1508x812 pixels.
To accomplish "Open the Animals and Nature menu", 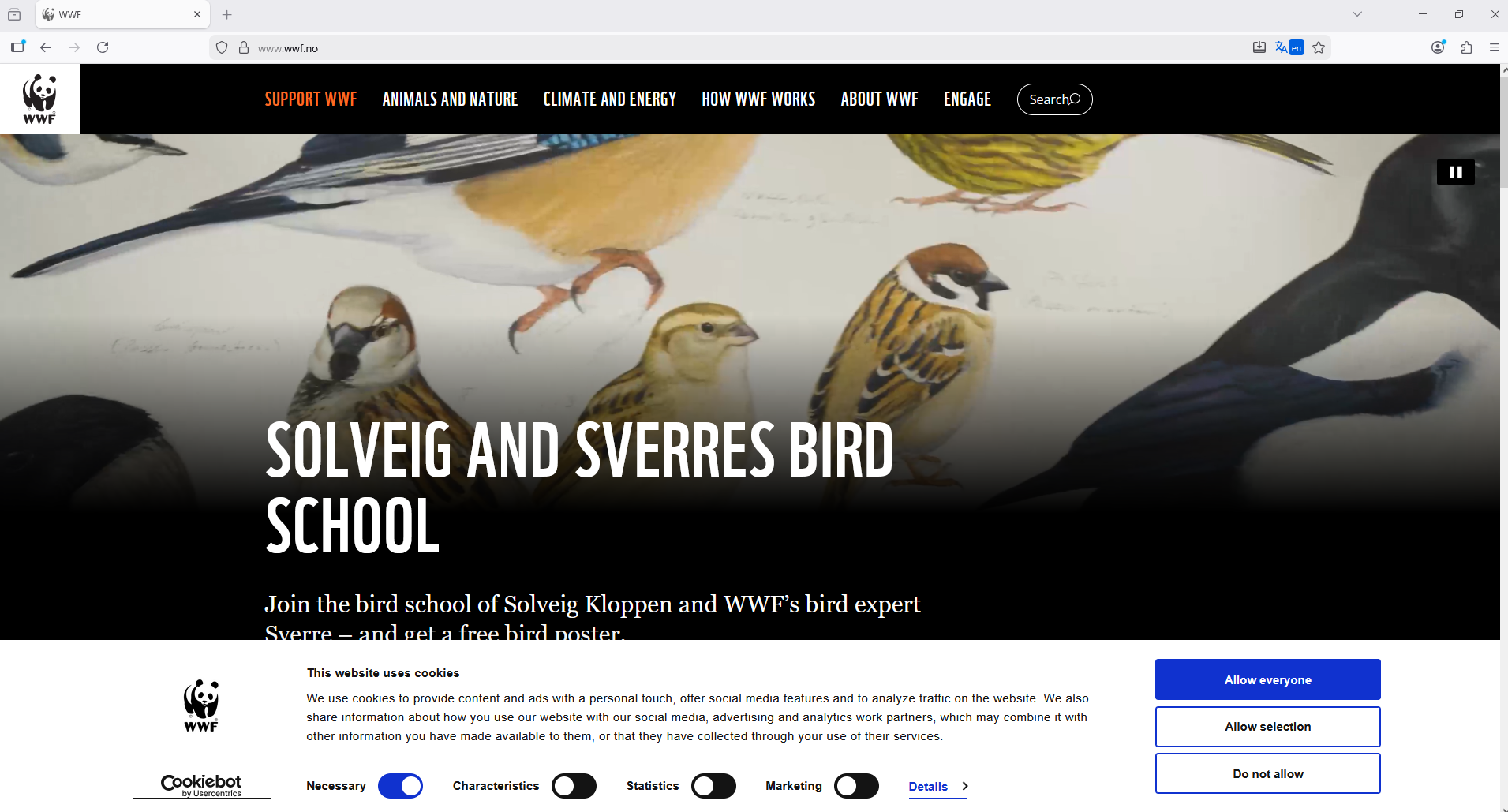I will tap(450, 99).
